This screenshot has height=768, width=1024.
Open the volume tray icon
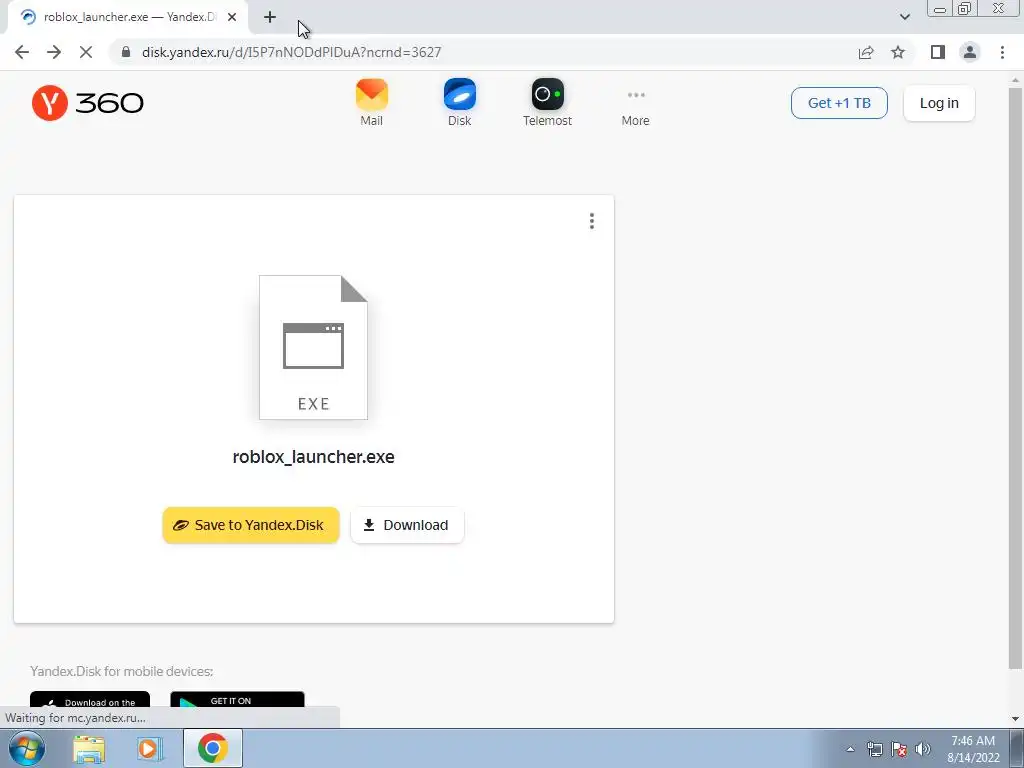pos(923,749)
